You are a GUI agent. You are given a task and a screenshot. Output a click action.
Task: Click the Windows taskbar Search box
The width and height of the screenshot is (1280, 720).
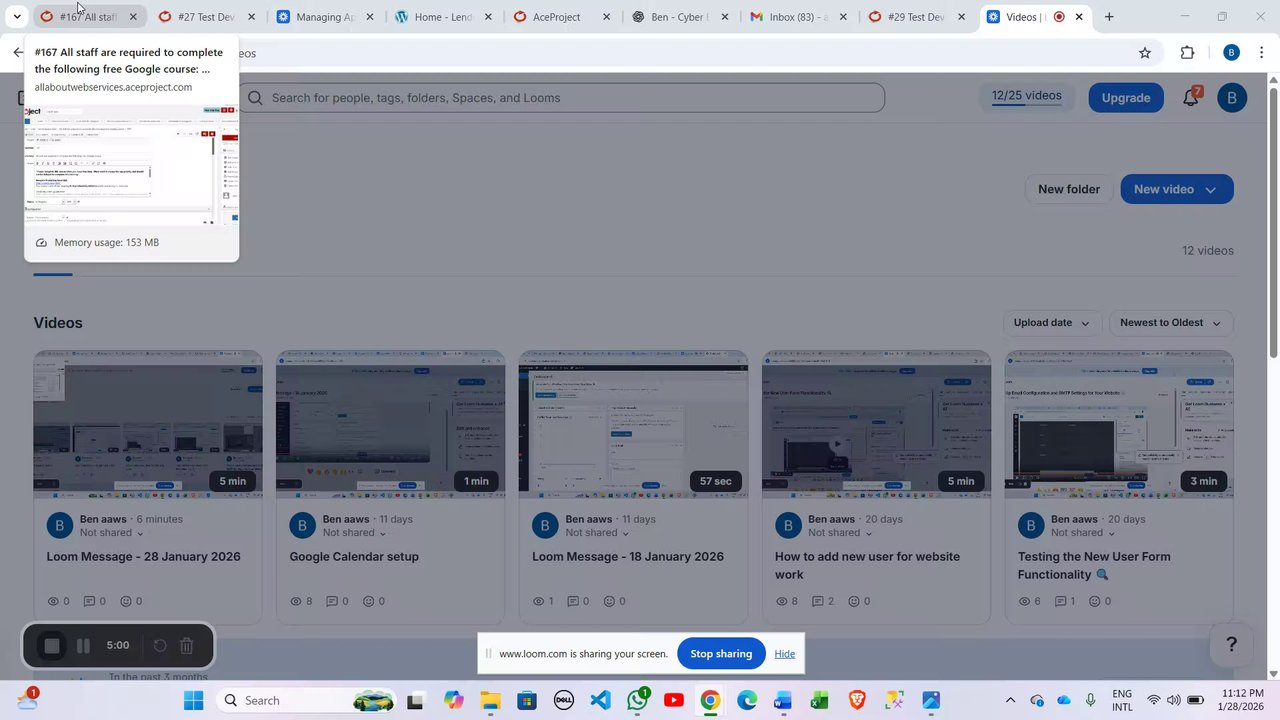tap(307, 700)
